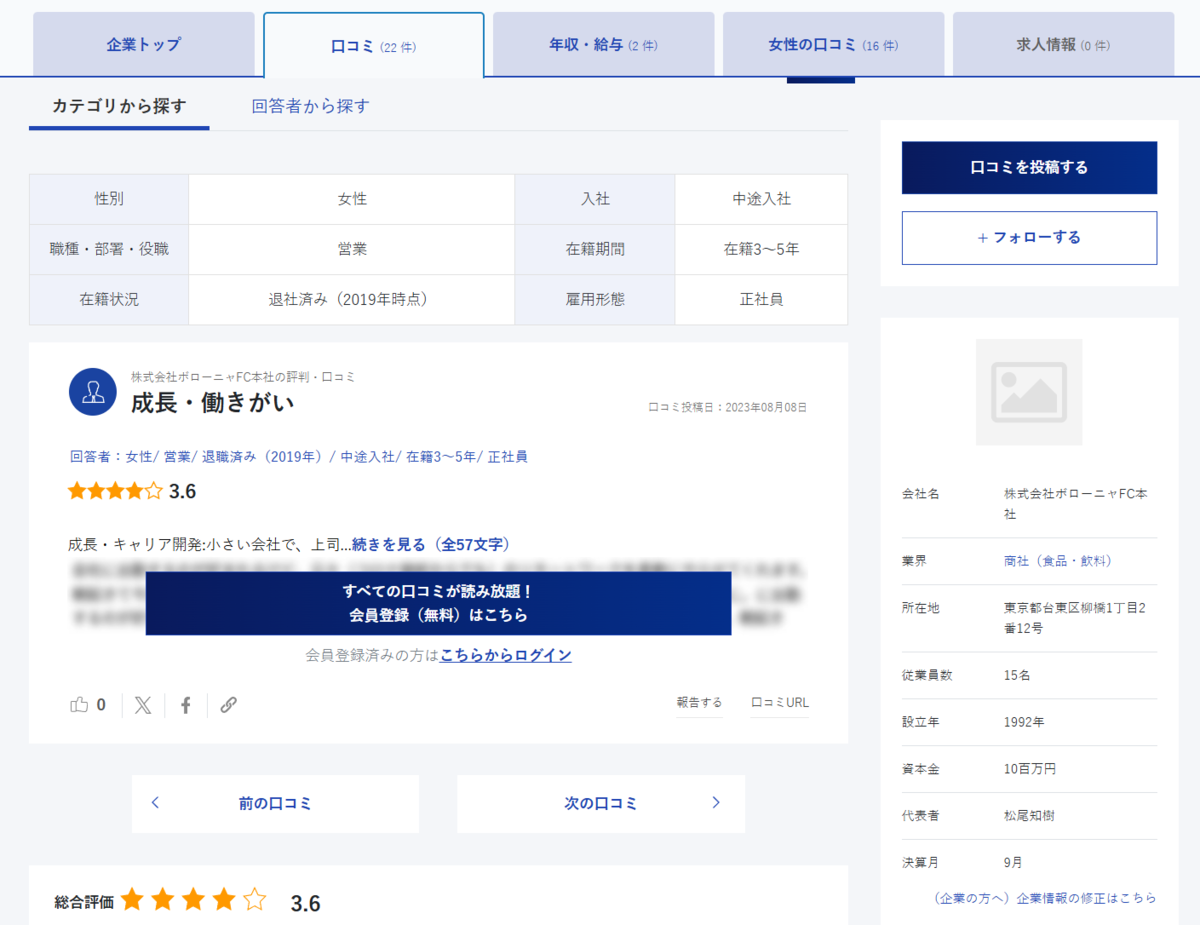The height and width of the screenshot is (925, 1200).
Task: Follow the company with フォローする
Action: pos(1029,238)
